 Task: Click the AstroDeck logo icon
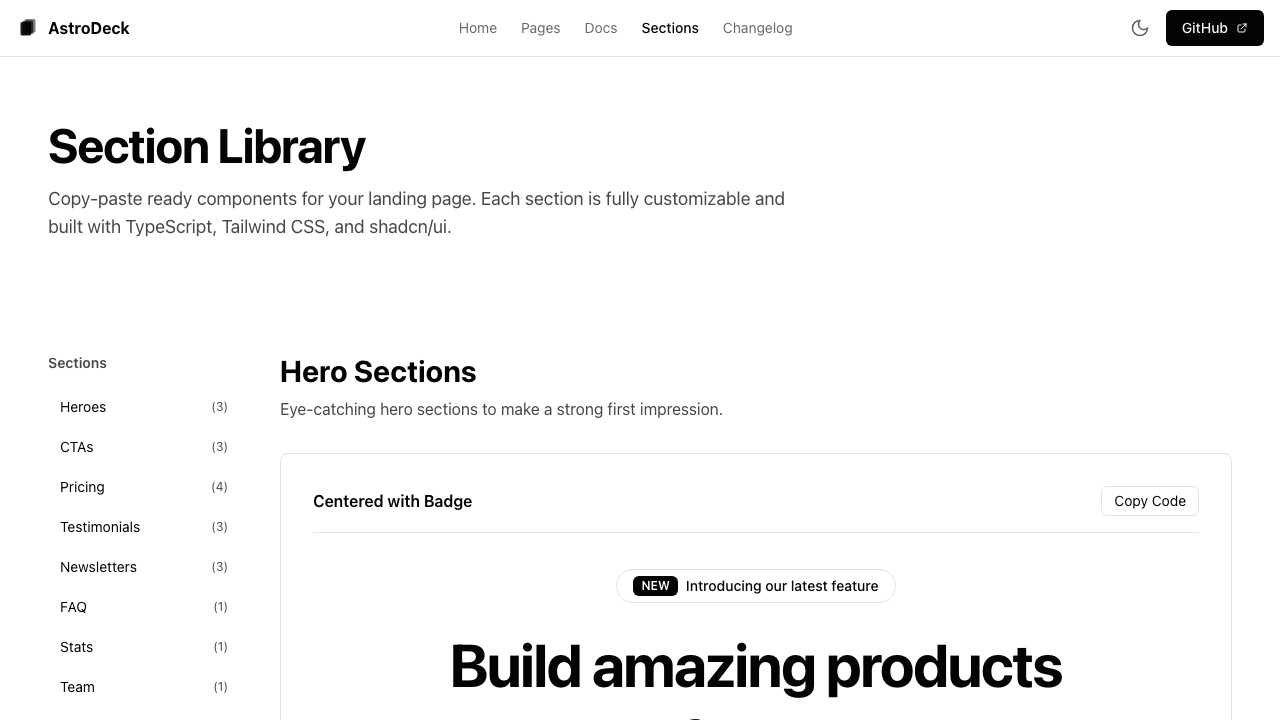28,28
